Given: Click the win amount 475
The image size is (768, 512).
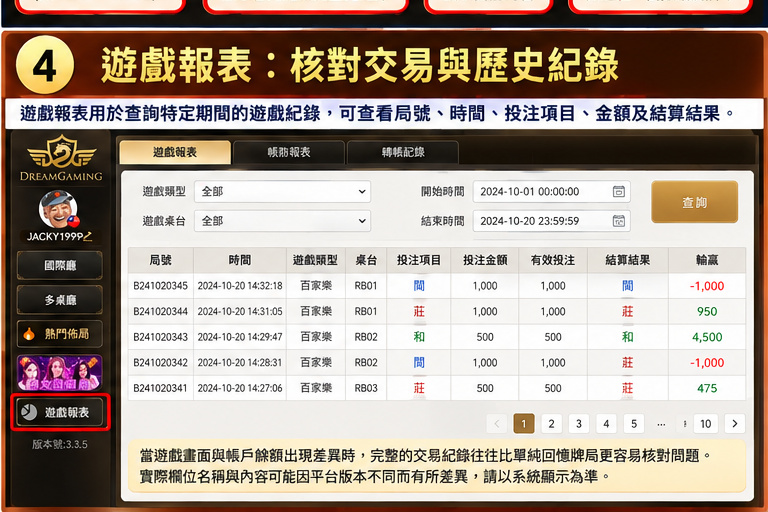Looking at the screenshot, I should [x=707, y=388].
